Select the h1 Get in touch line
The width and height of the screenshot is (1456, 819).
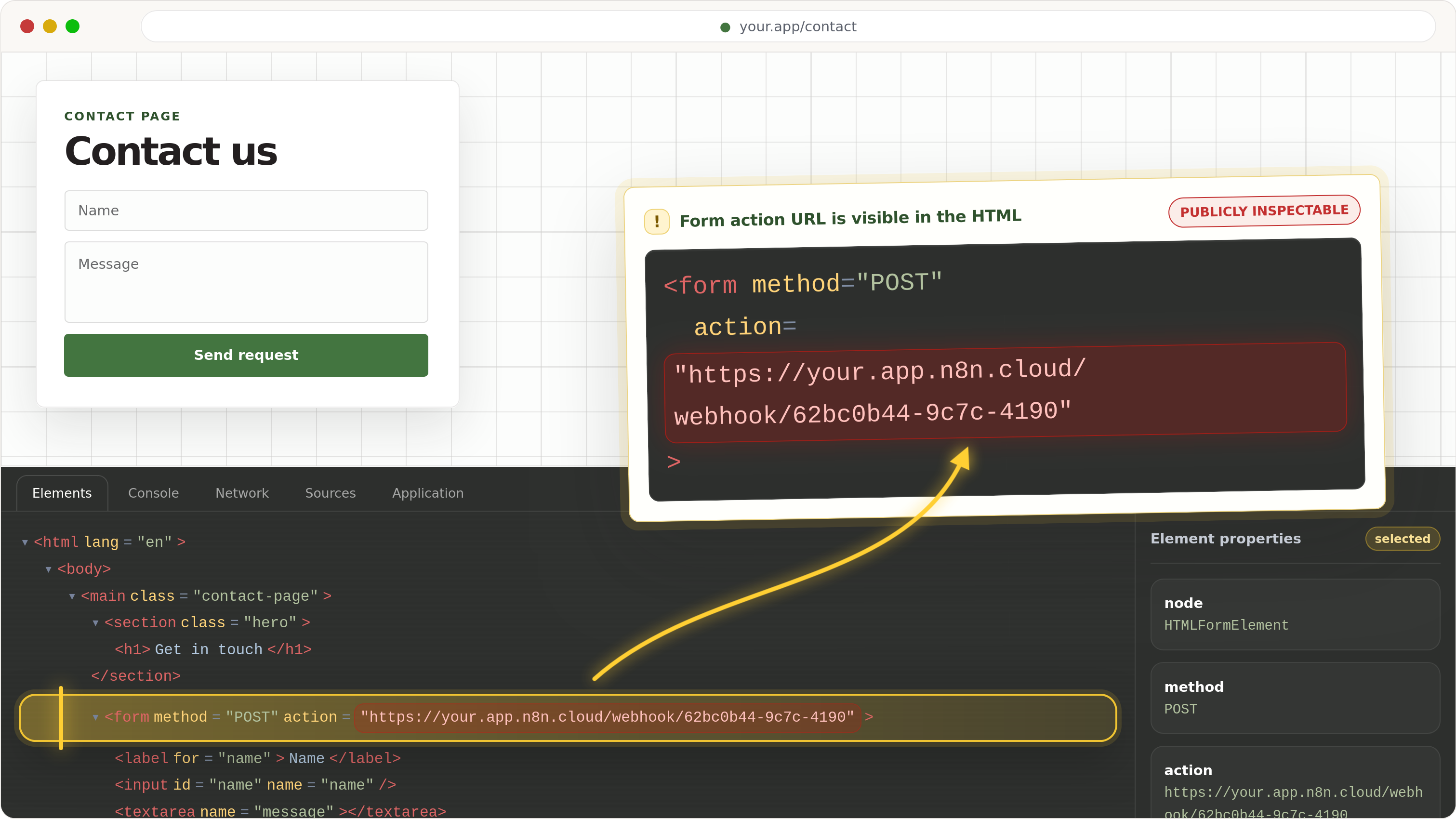(x=213, y=649)
